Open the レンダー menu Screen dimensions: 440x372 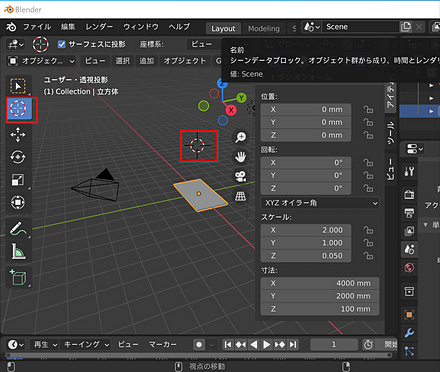click(x=99, y=27)
